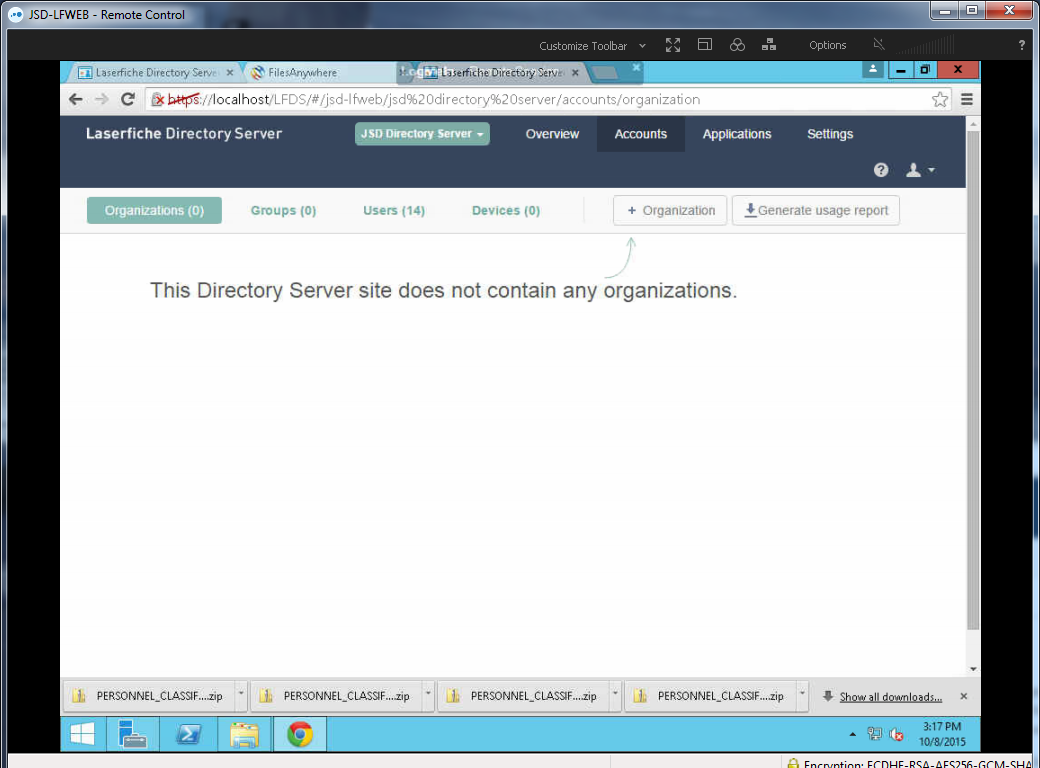
Task: Open the second PERSONNEL_CLASSIF zip download
Action: tap(337, 696)
